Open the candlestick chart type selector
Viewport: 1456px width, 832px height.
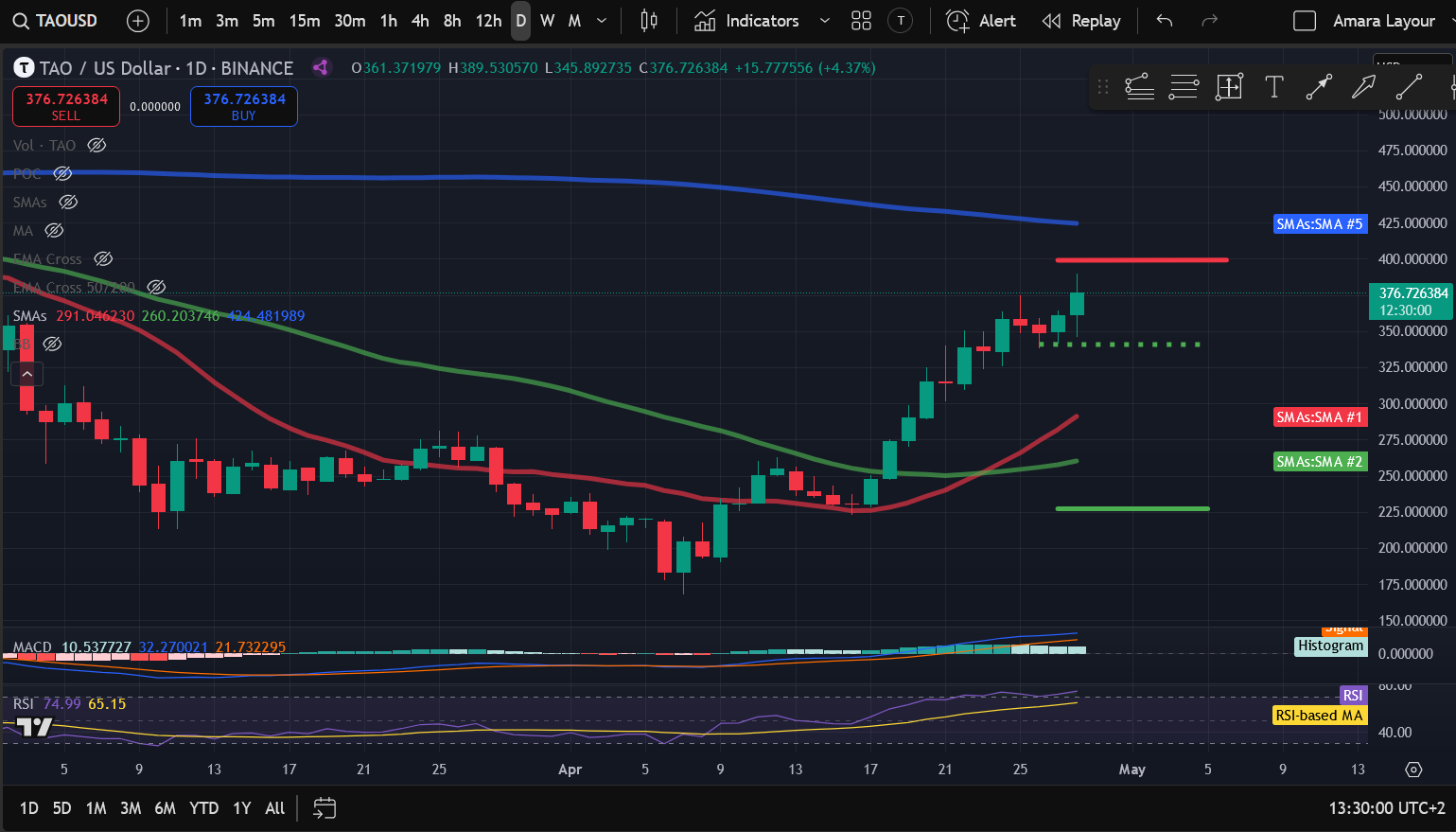[649, 21]
